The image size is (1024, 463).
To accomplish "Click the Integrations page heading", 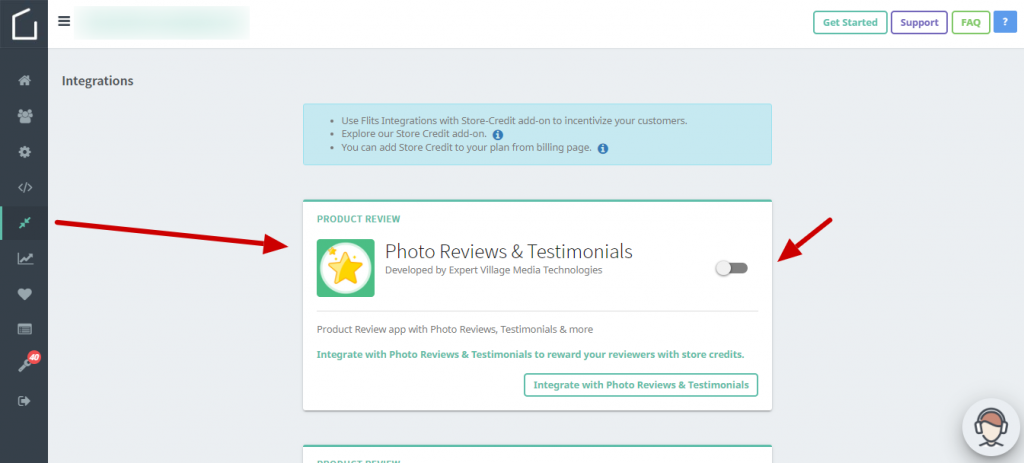I will click(97, 81).
